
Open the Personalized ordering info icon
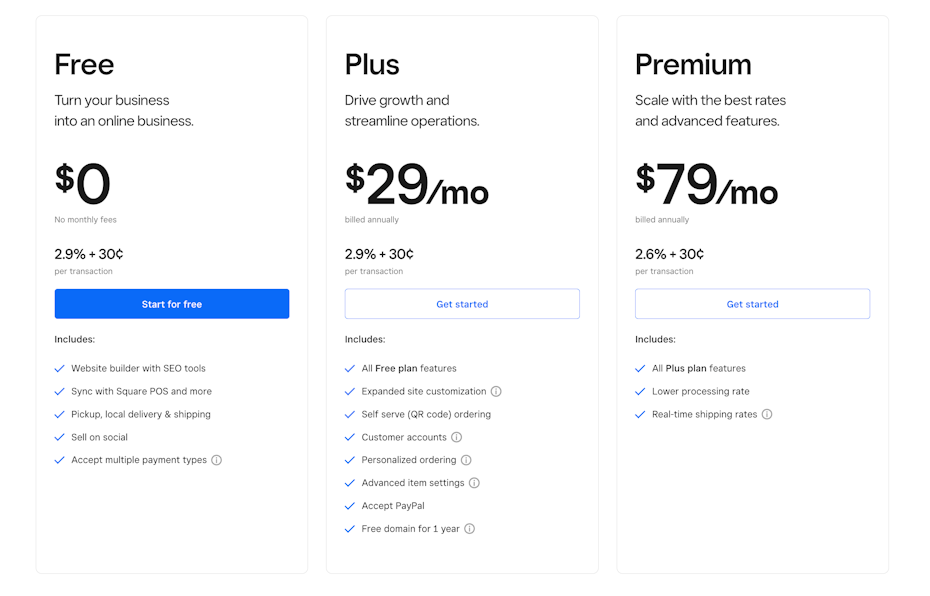(x=466, y=459)
